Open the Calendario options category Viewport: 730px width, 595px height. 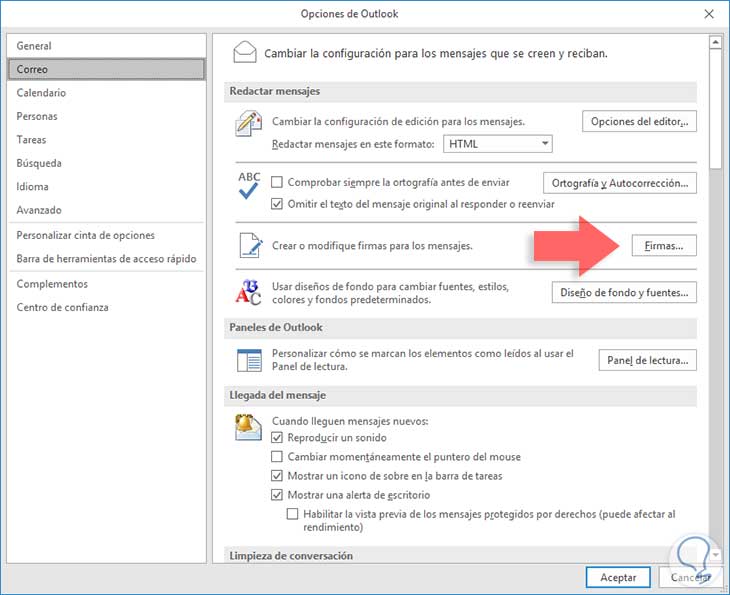[106, 93]
